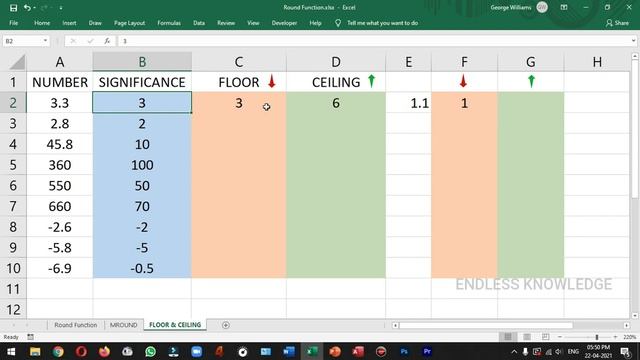Expand the Name Box dropdown arrow
This screenshot has height=360, width=640.
point(45,41)
